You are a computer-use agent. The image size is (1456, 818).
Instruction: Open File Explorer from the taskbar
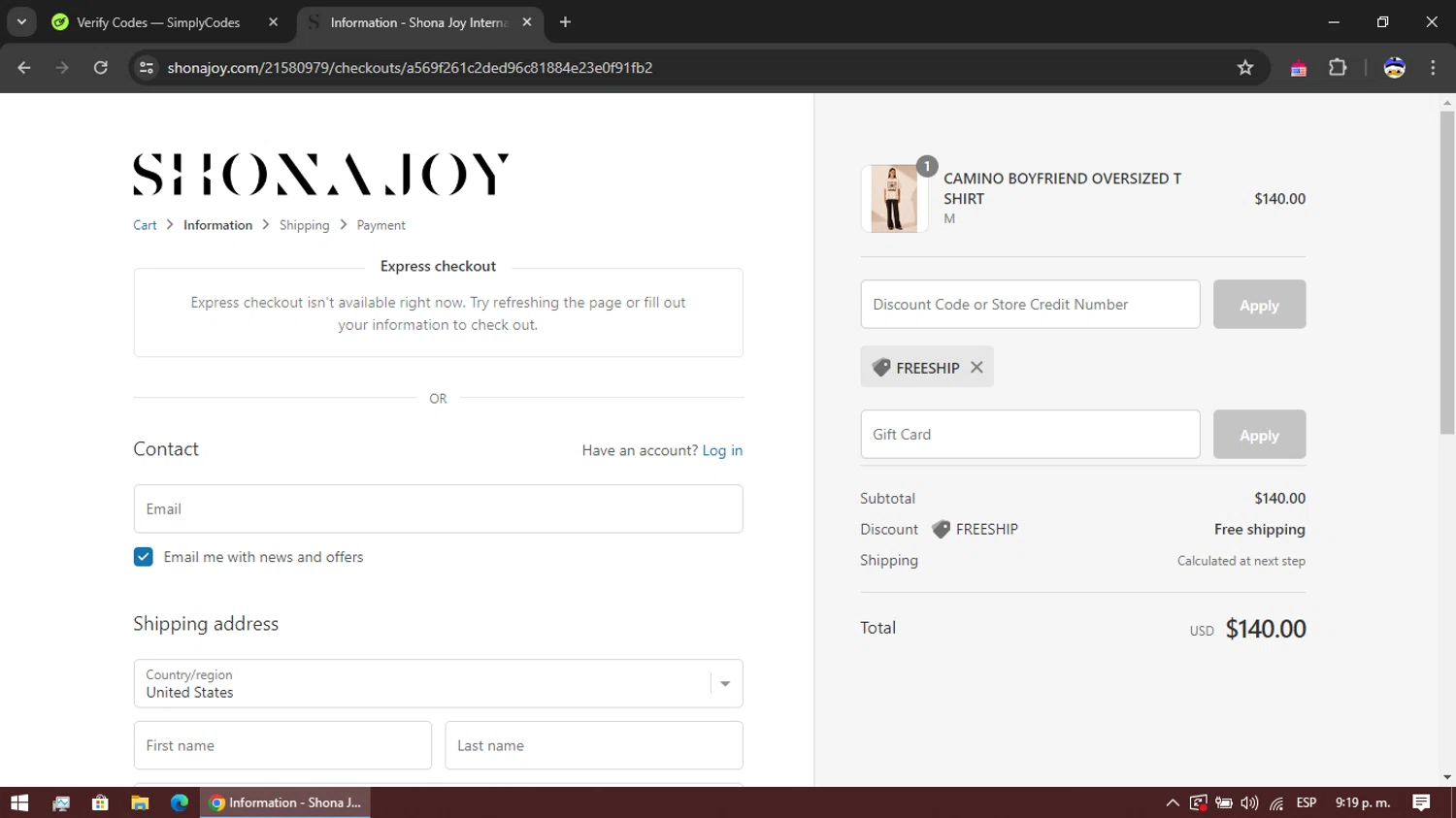click(x=140, y=802)
